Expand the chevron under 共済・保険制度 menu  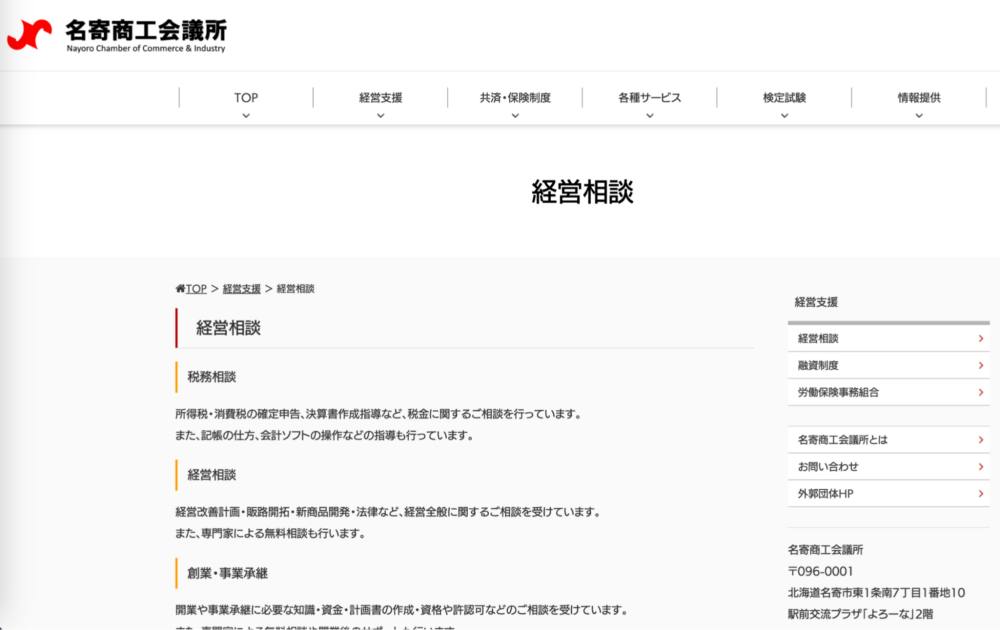[515, 115]
